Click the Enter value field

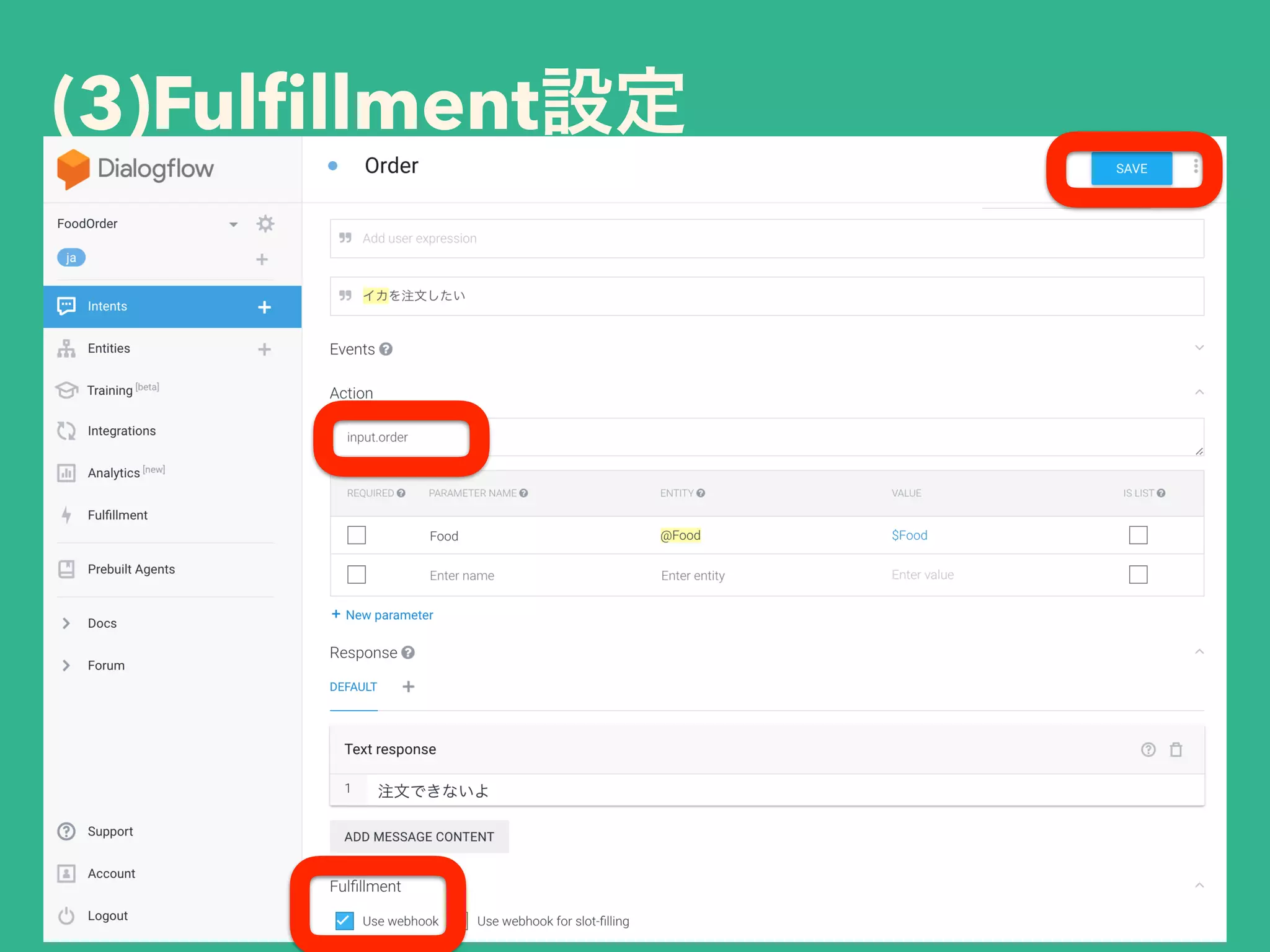(923, 575)
